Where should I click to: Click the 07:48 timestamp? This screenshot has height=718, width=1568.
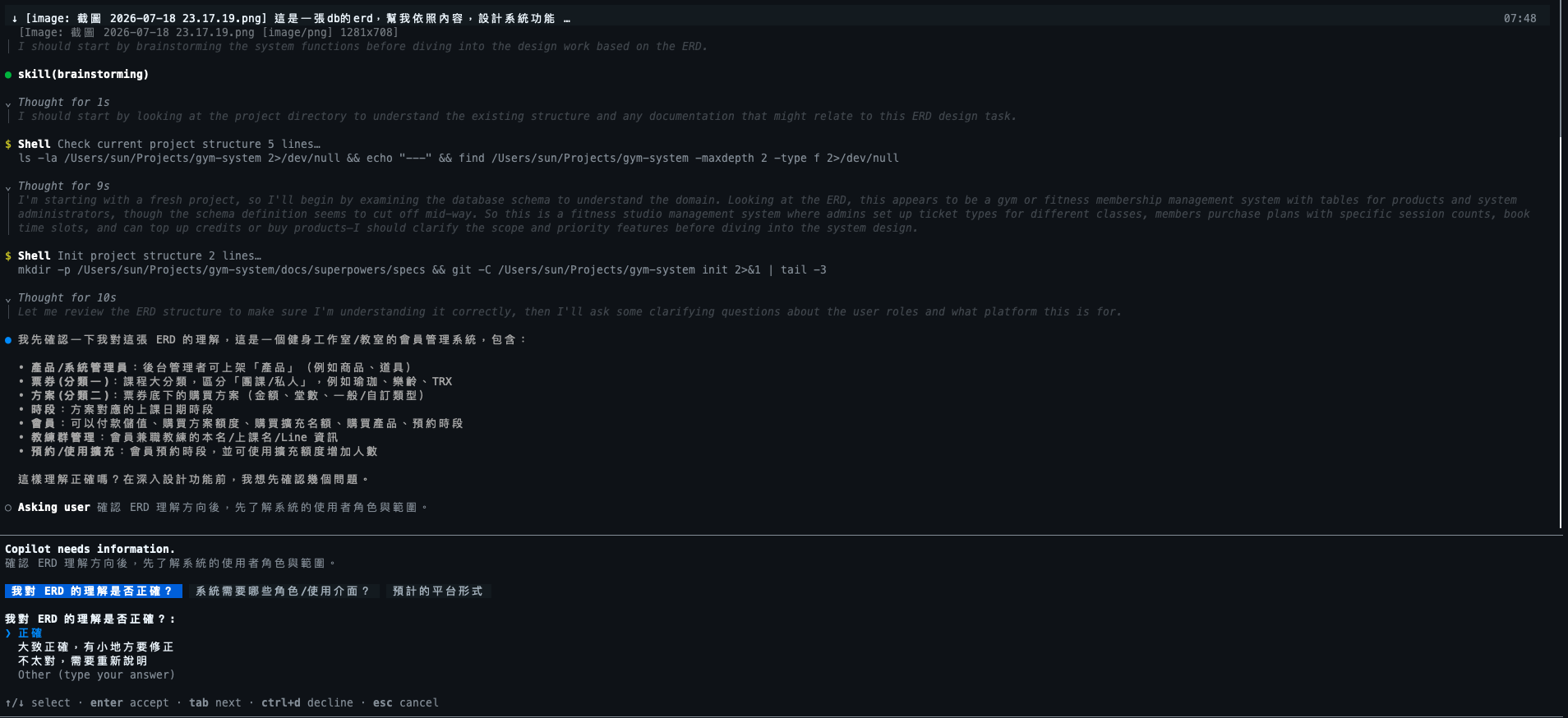[1520, 18]
